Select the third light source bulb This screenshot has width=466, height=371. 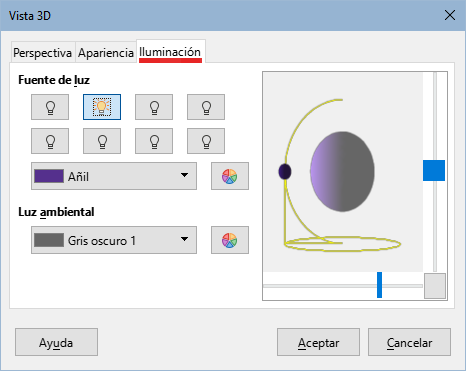tap(154, 107)
